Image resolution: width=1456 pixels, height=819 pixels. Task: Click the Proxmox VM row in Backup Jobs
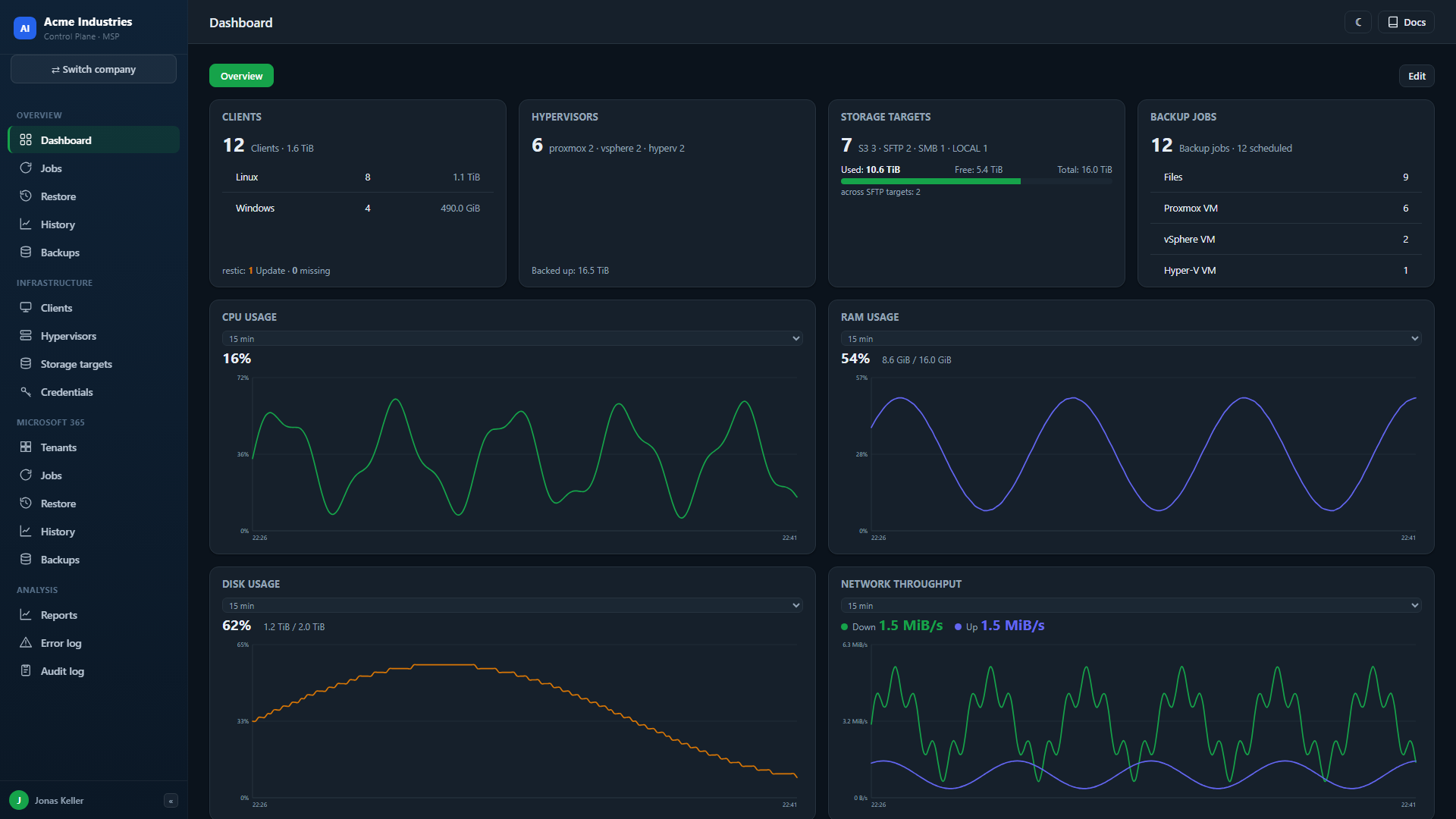1286,209
